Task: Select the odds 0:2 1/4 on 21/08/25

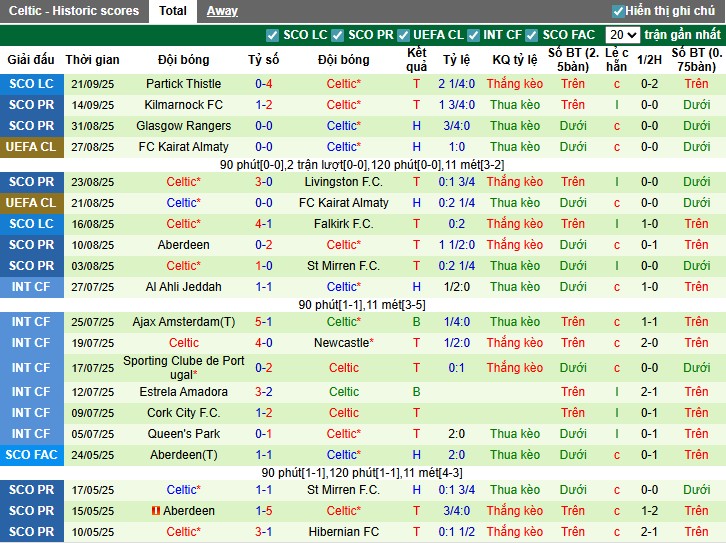Action: tap(457, 203)
